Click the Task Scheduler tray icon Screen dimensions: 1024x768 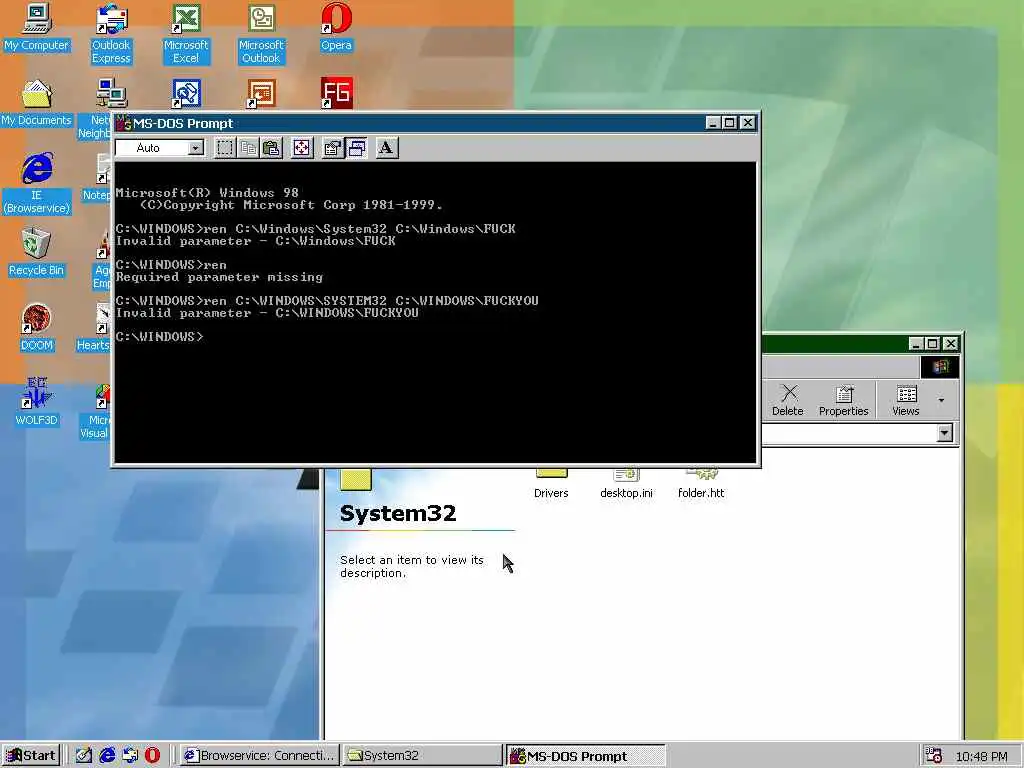pos(934,756)
